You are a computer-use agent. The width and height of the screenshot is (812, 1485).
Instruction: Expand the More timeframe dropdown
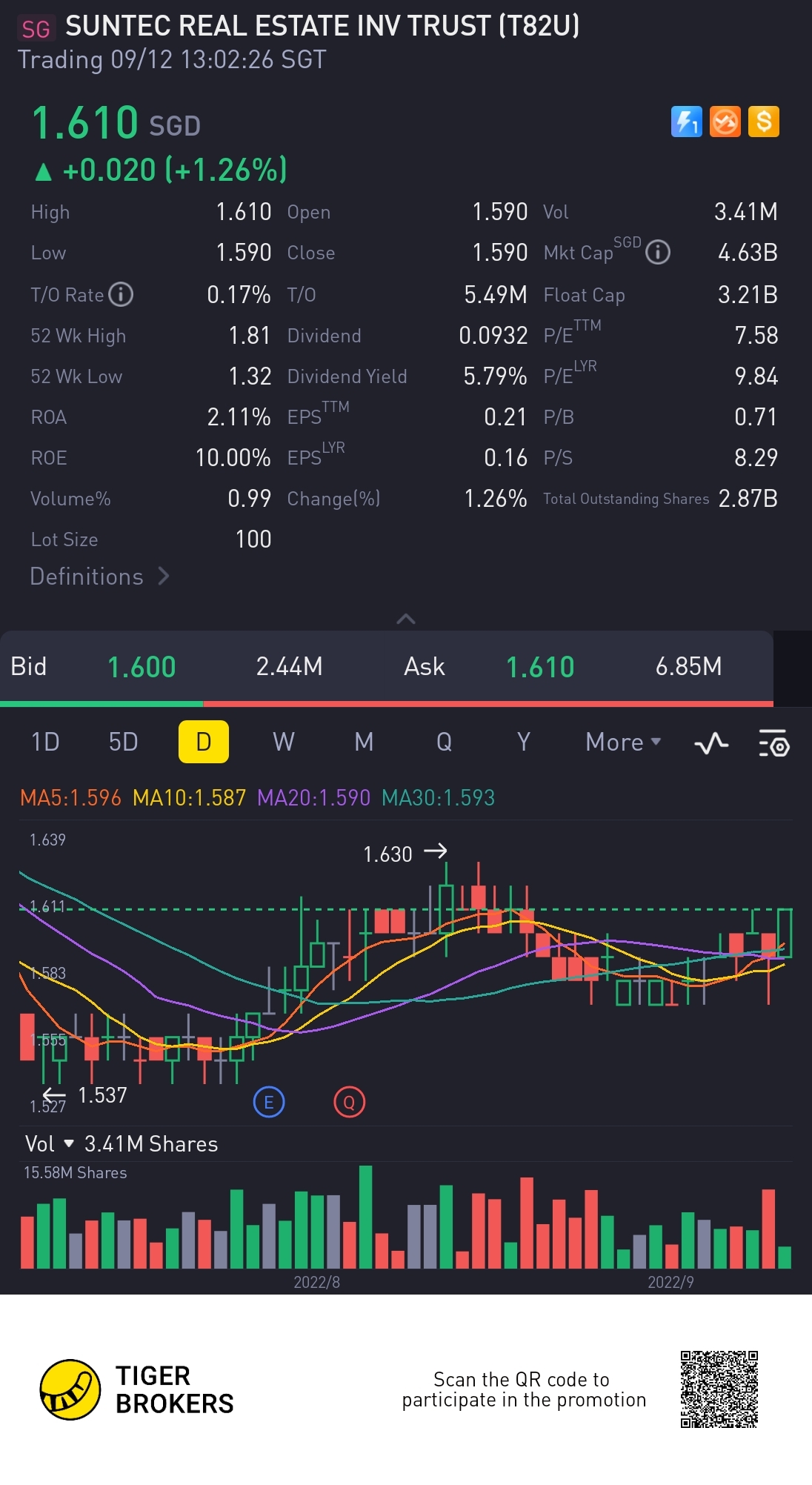click(x=623, y=742)
